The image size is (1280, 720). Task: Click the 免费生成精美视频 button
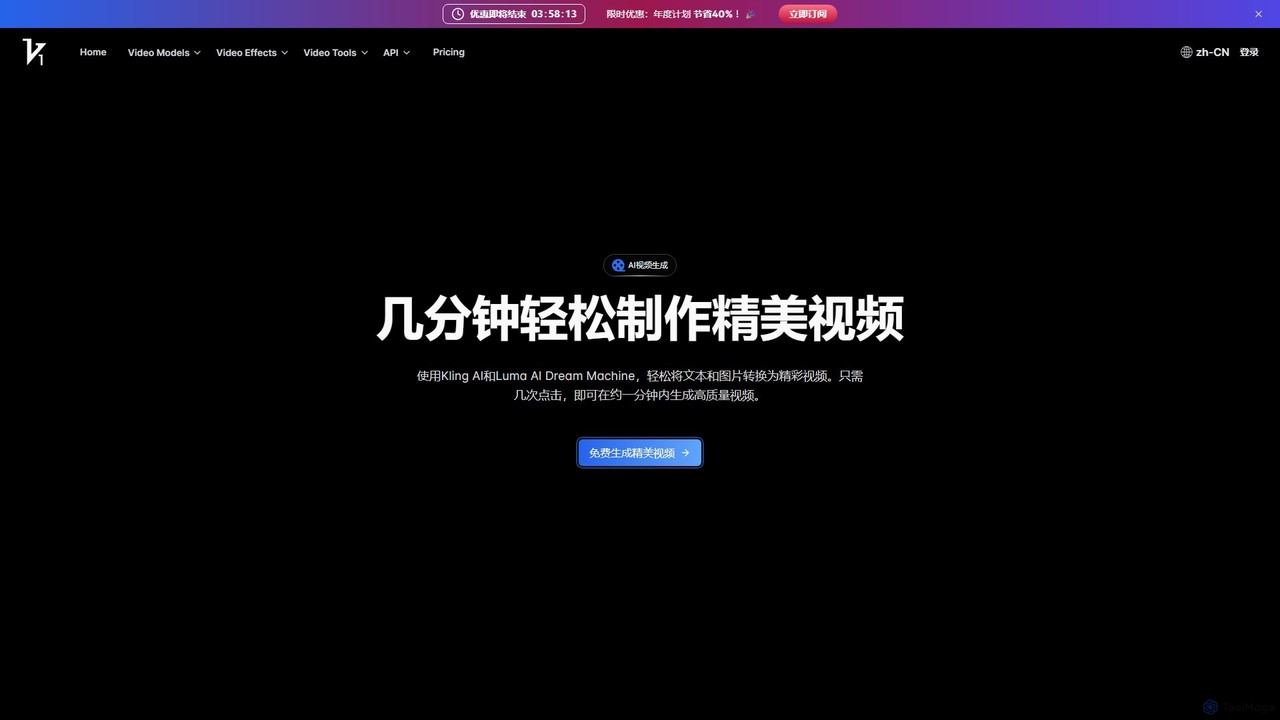[640, 453]
